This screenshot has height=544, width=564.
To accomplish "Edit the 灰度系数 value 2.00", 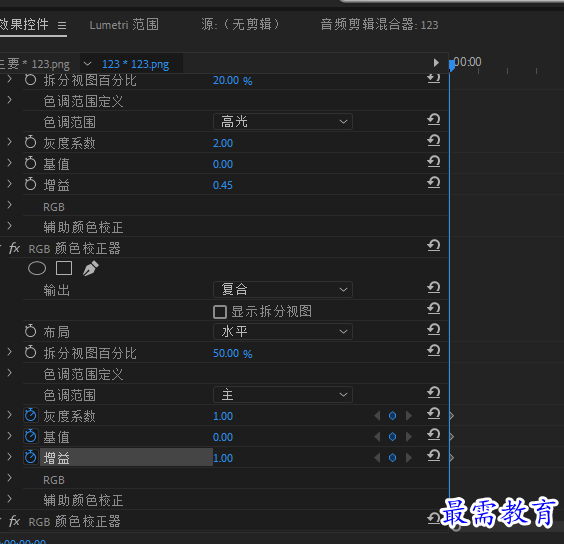I will [223, 143].
